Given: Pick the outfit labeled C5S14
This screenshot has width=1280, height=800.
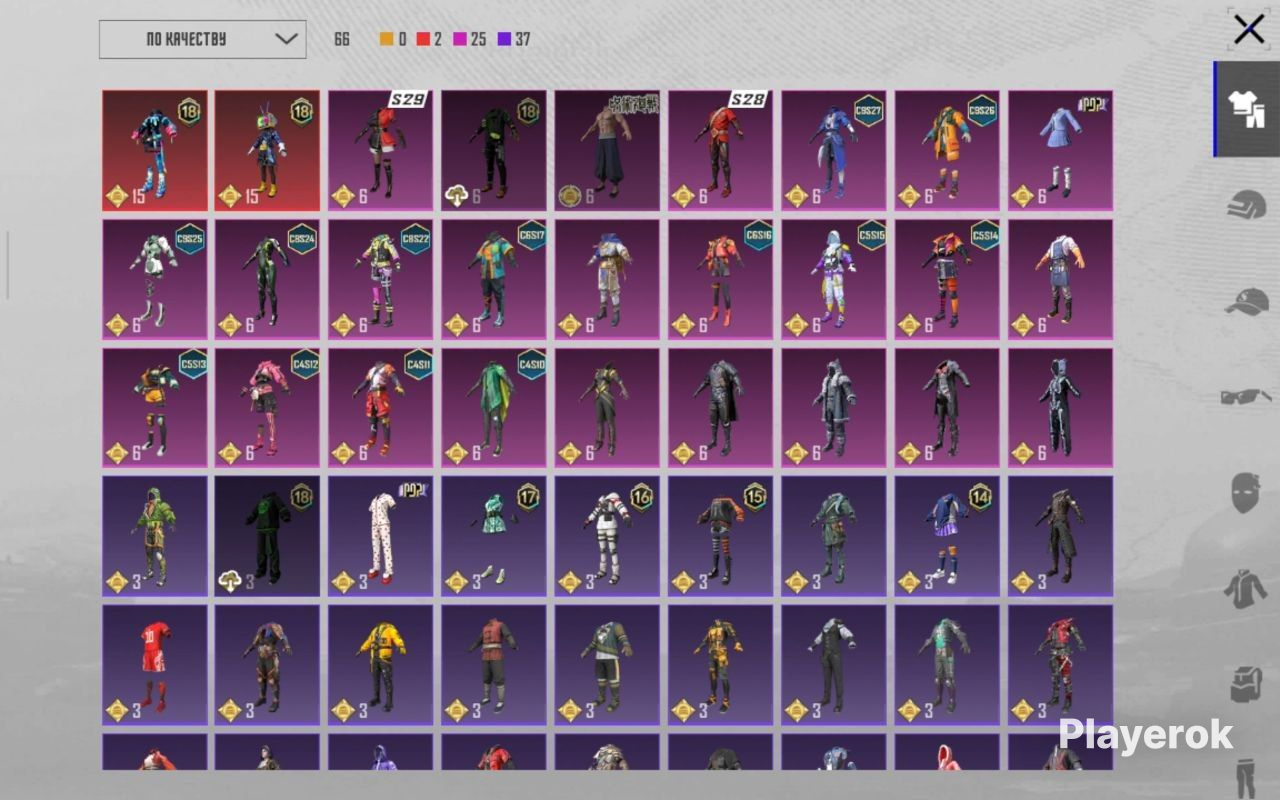Looking at the screenshot, I should pos(947,279).
